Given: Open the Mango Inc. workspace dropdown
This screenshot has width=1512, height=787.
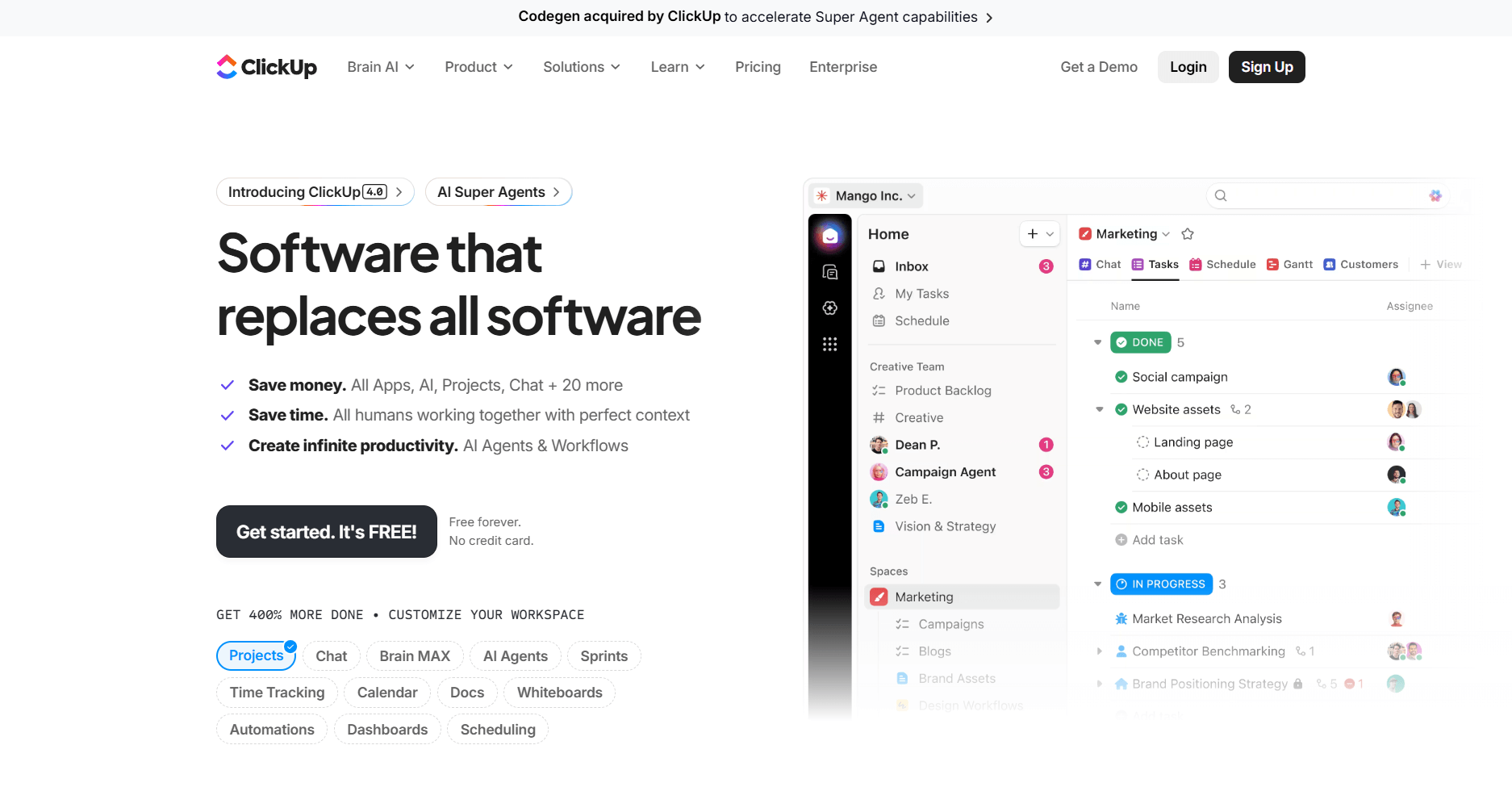Looking at the screenshot, I should click(x=867, y=195).
